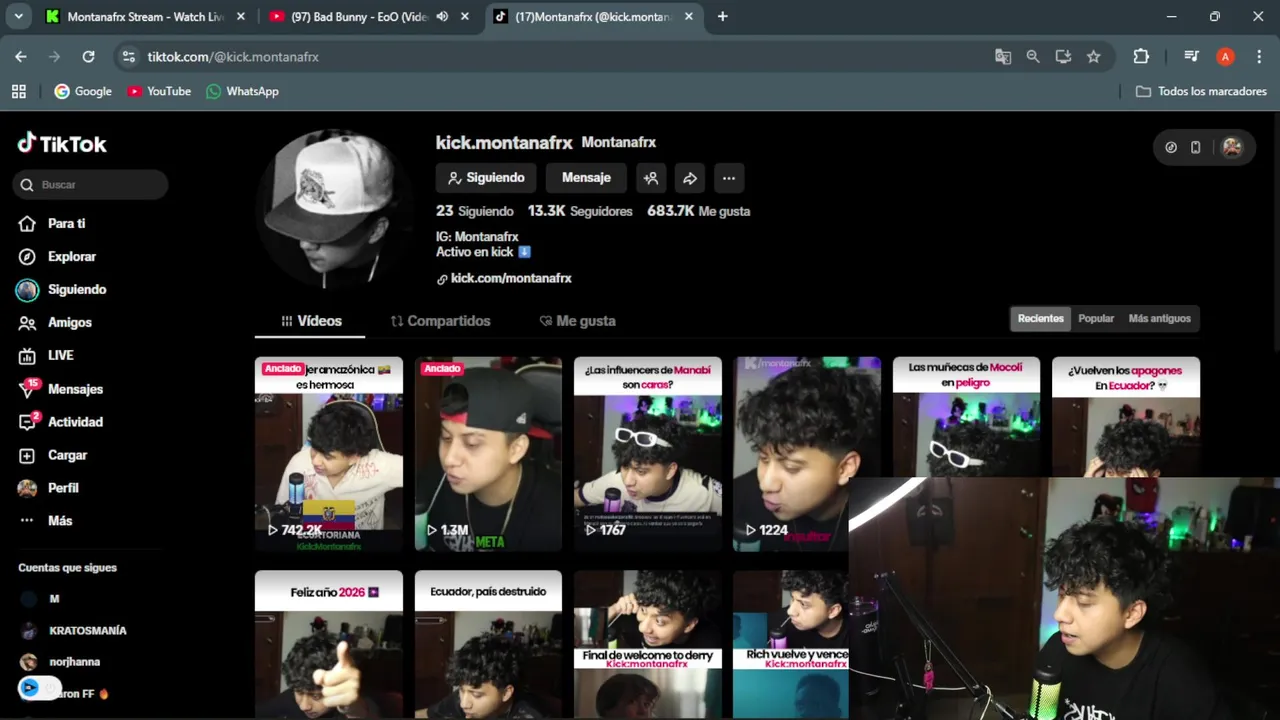This screenshot has width=1280, height=720.
Task: Open pinned video with 742.2K views
Action: point(329,454)
